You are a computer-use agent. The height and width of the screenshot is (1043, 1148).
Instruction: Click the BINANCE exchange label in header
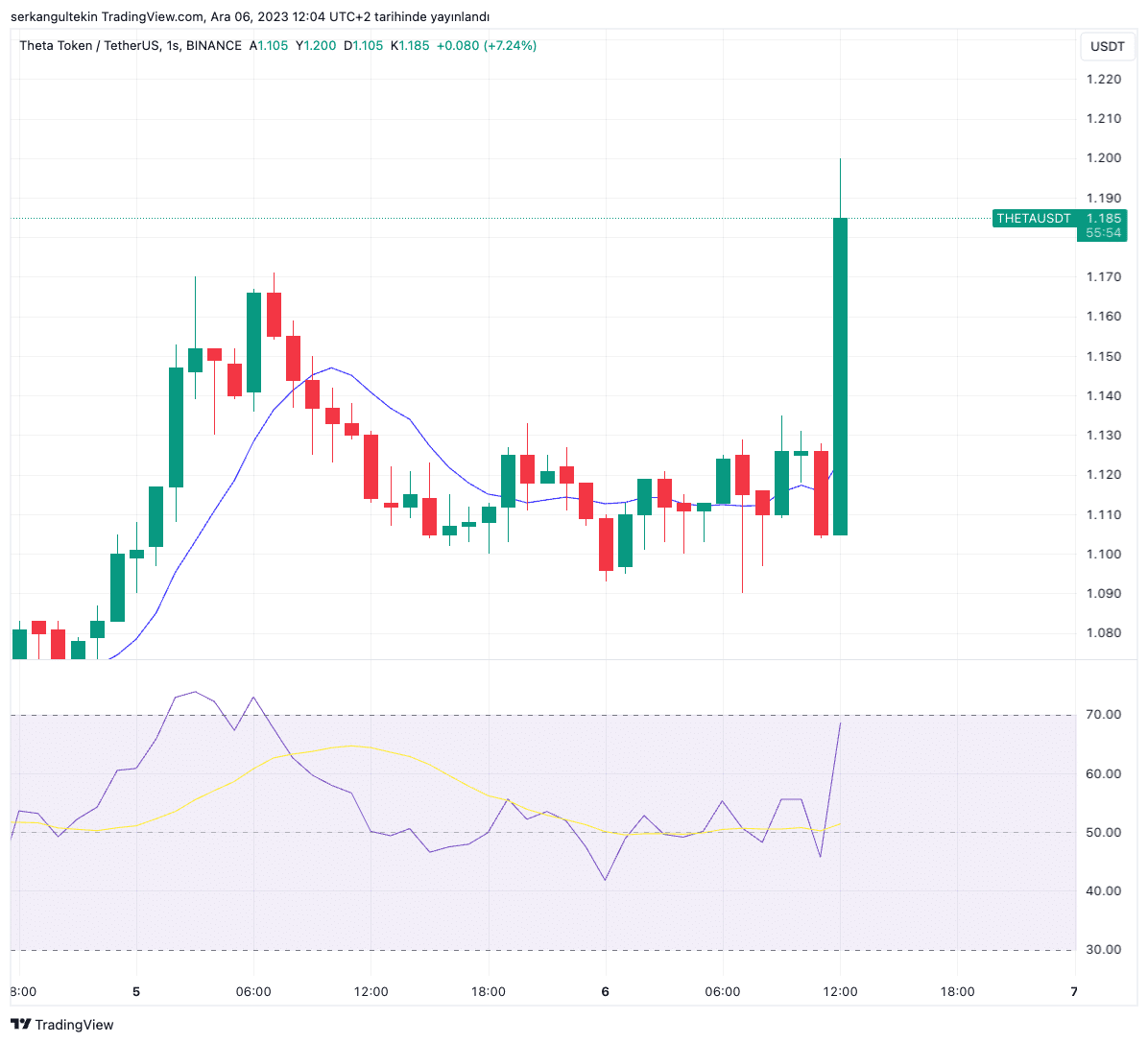tap(214, 46)
